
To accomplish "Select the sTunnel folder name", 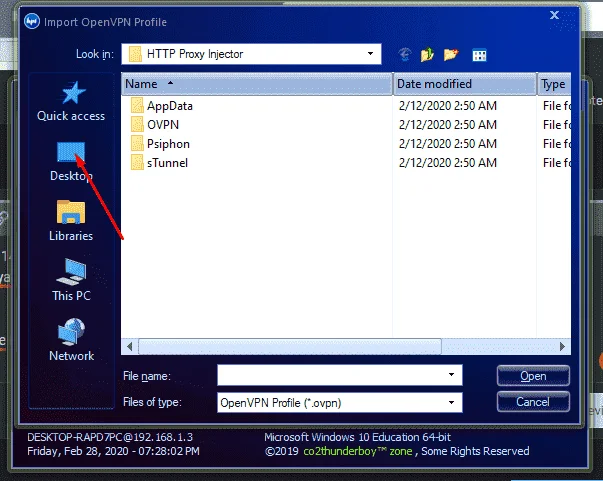I will pos(167,163).
